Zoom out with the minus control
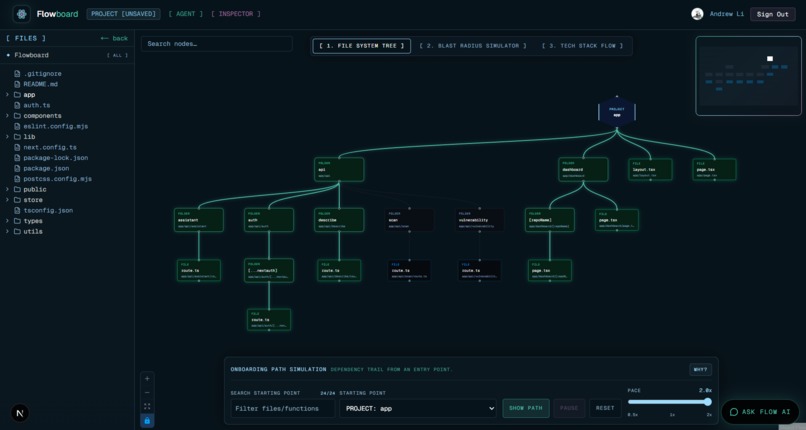The width and height of the screenshot is (806, 430). pos(147,392)
